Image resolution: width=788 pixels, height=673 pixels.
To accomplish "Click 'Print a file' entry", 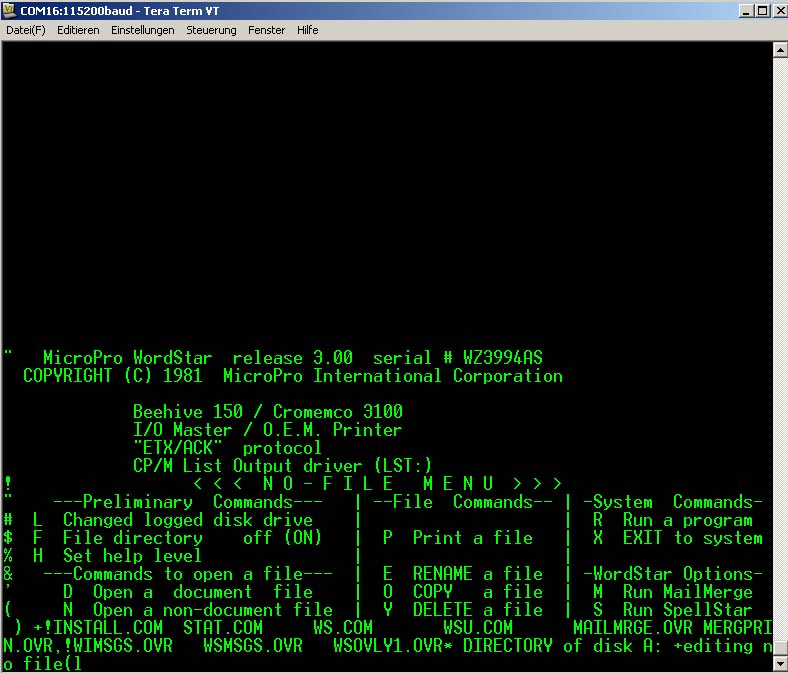I will pos(472,538).
